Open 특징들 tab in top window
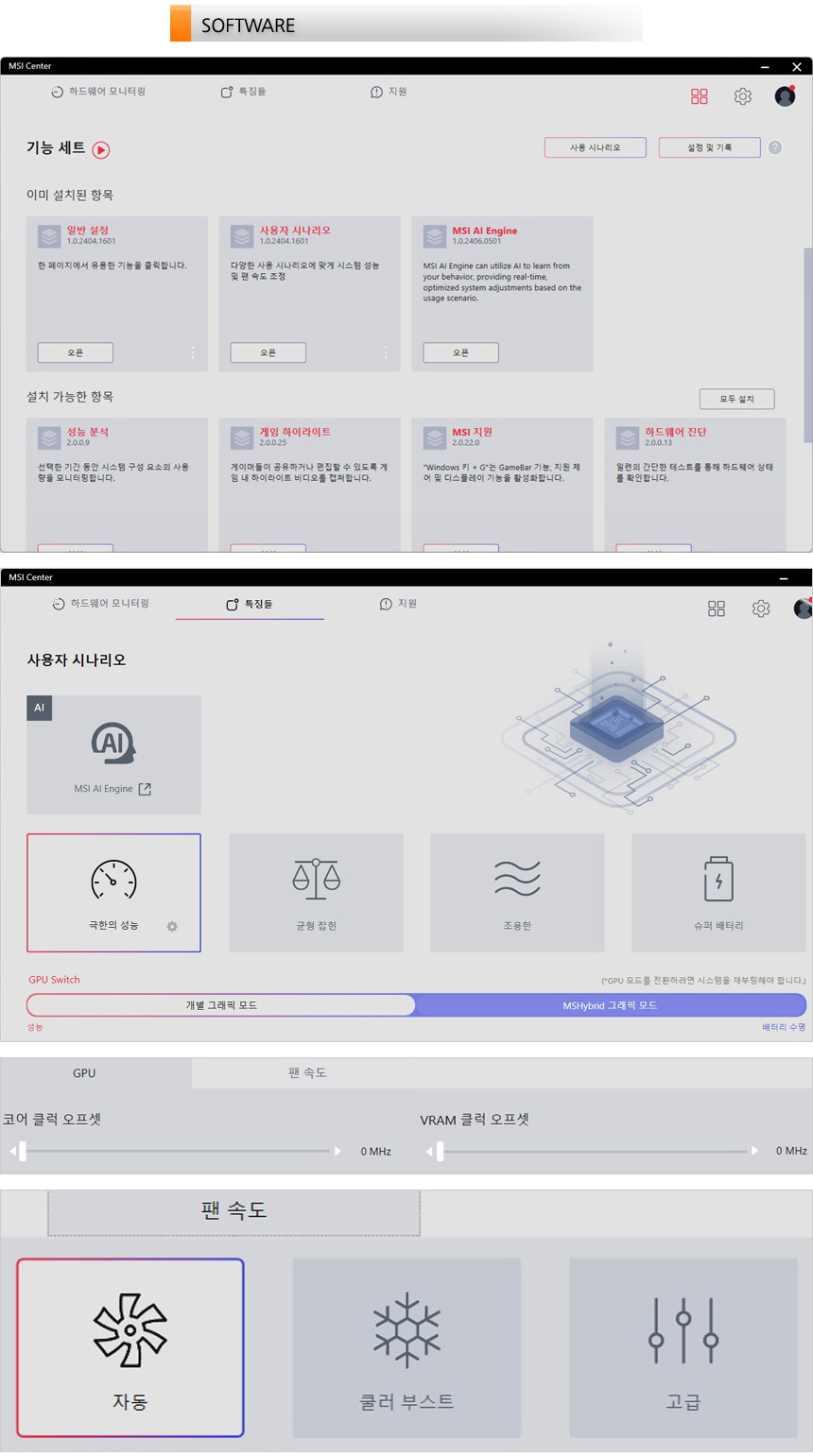The height and width of the screenshot is (1456, 813). click(244, 92)
